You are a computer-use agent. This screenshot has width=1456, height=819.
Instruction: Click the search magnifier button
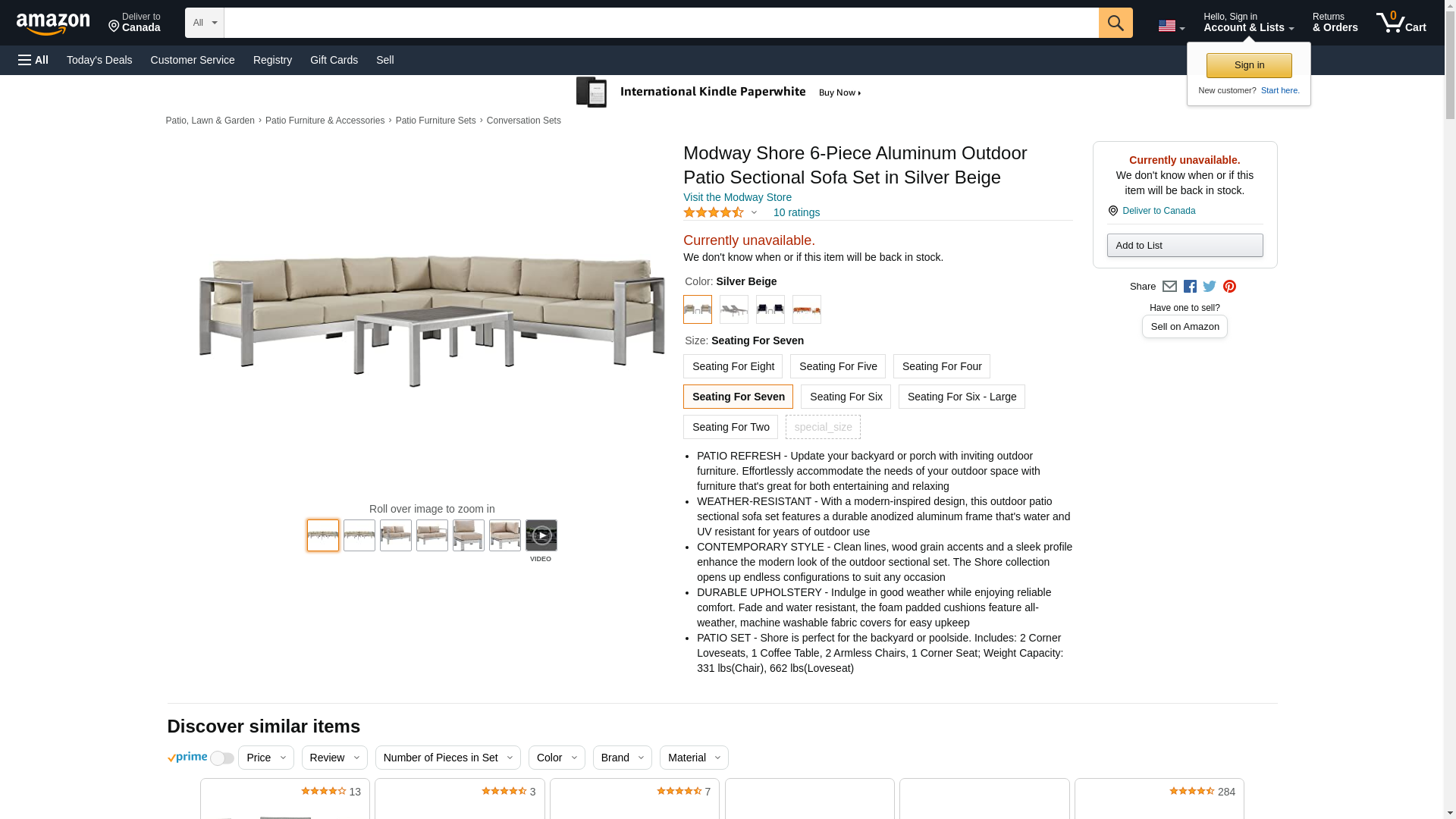pyautogui.click(x=1115, y=23)
